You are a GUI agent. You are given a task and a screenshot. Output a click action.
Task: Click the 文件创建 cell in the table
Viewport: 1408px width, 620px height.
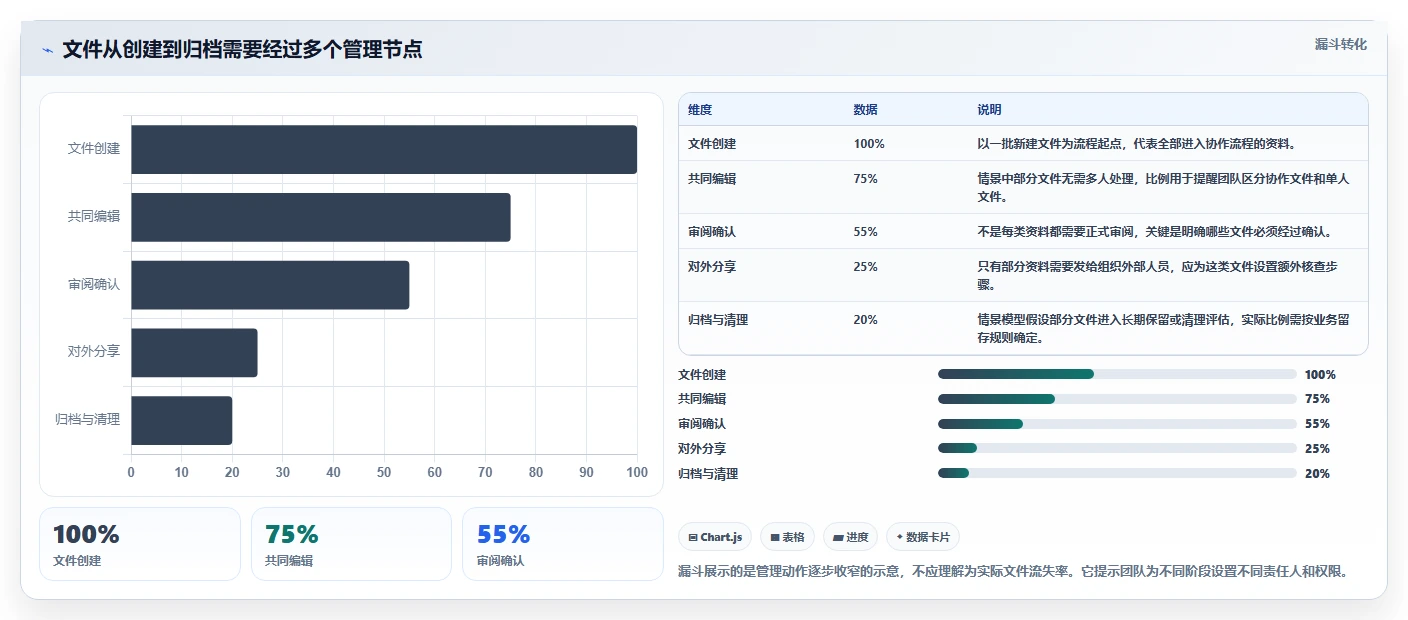pos(712,144)
